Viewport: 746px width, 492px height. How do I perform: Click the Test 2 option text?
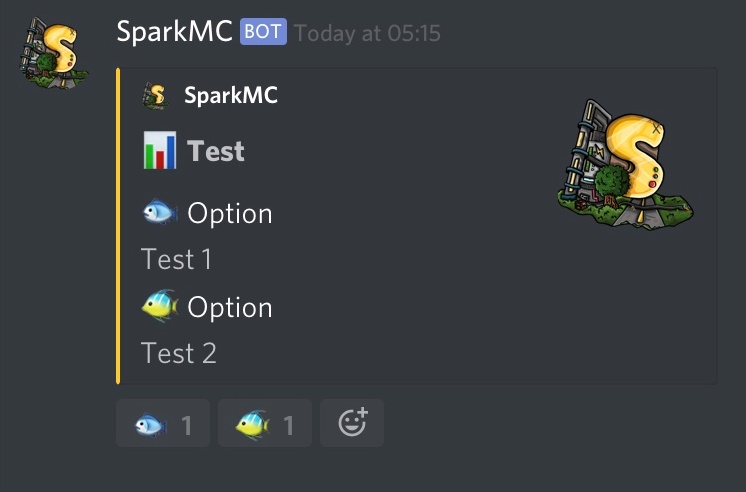click(x=178, y=353)
